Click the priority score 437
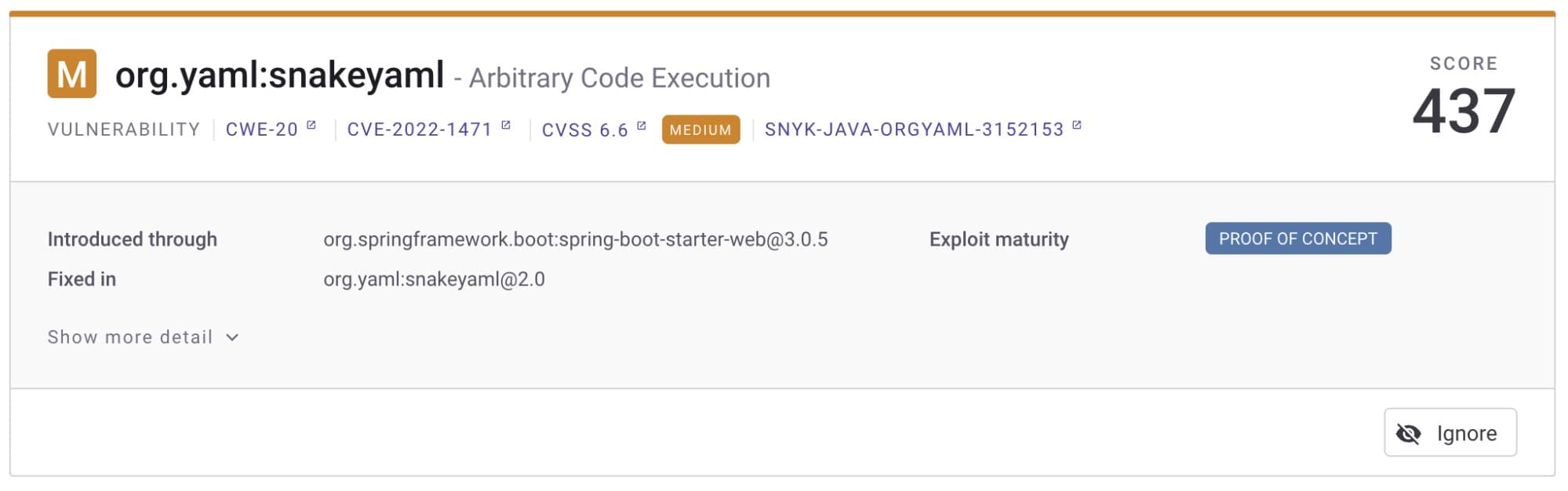1568x491 pixels. pyautogui.click(x=1463, y=111)
